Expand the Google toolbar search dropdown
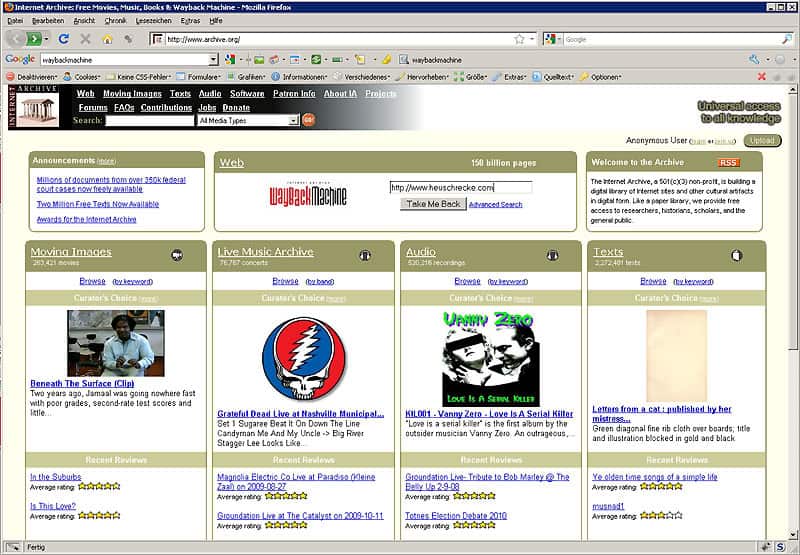Screen dimensions: 800x555 [213, 59]
